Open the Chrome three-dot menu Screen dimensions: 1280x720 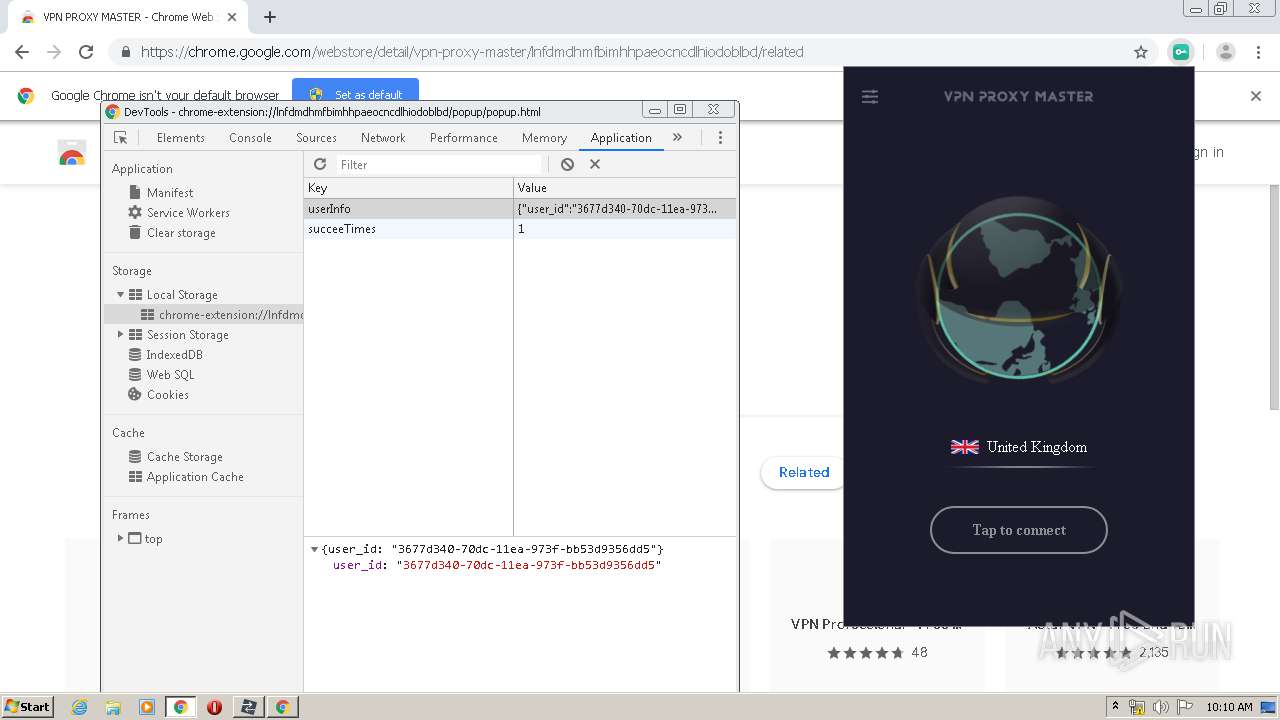[1258, 52]
